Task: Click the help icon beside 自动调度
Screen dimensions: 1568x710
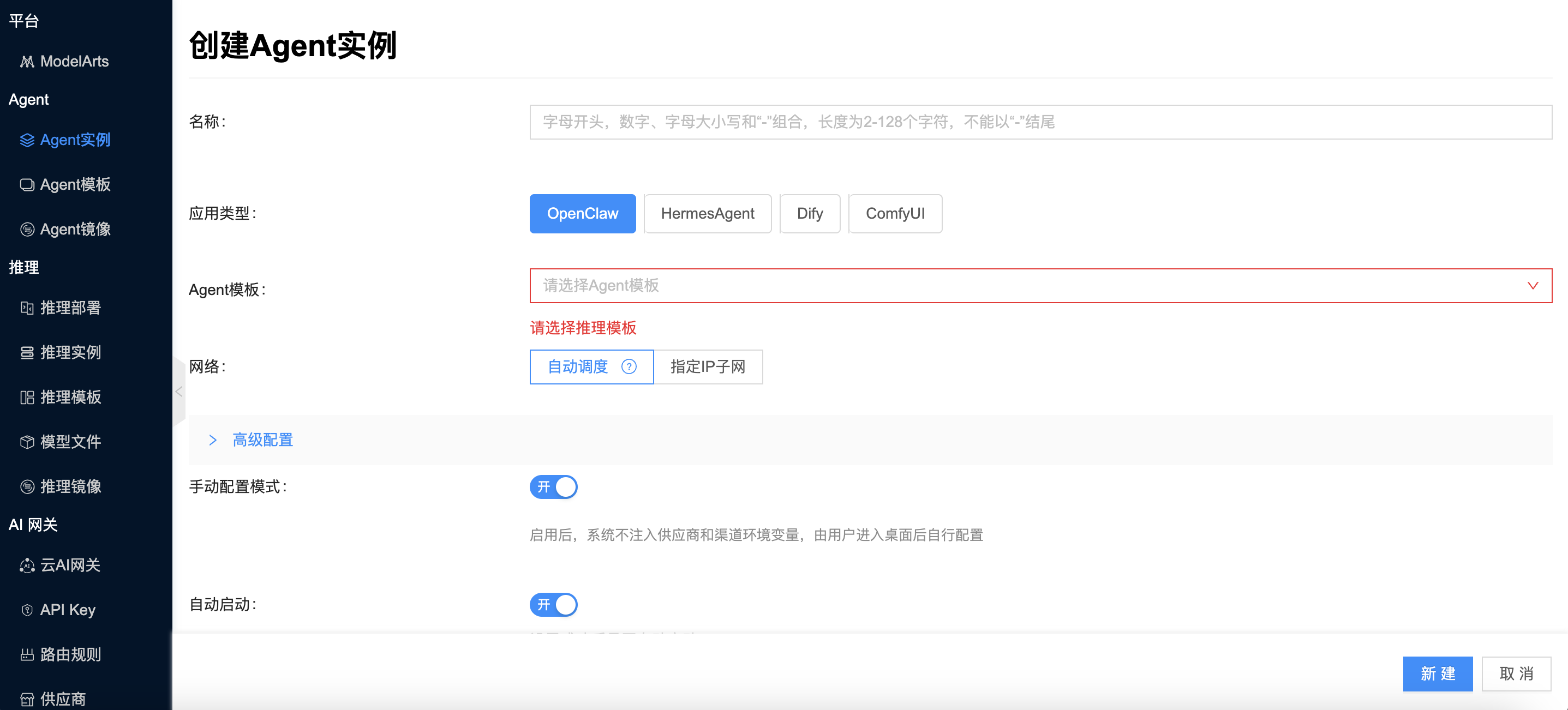Action: pos(629,367)
